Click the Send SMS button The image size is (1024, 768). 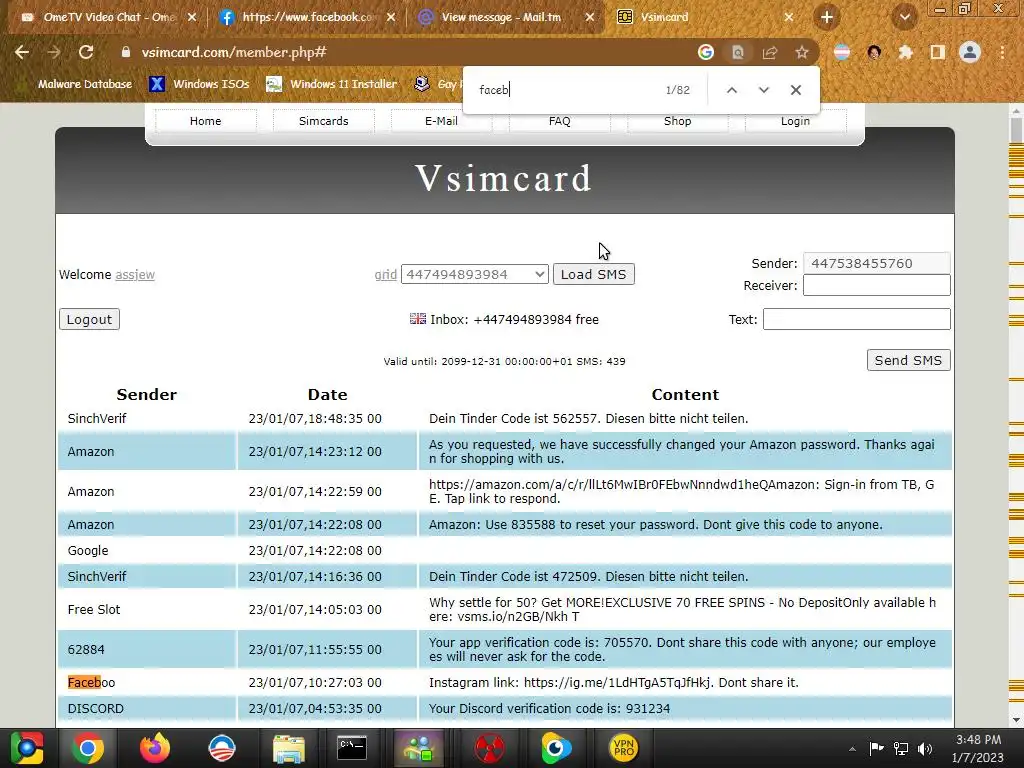pyautogui.click(x=908, y=360)
